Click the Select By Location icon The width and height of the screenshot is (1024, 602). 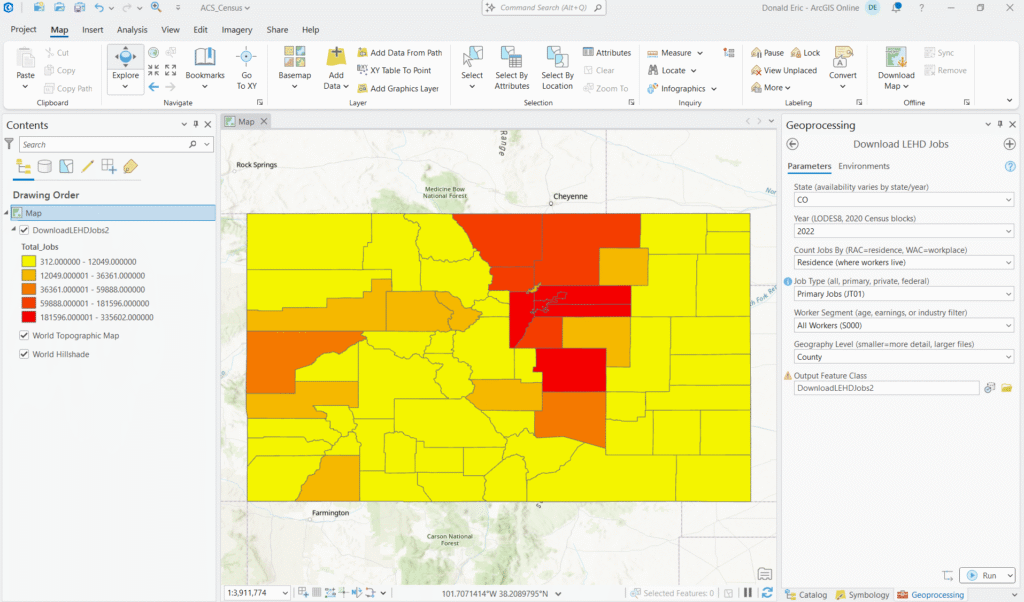pos(557,60)
